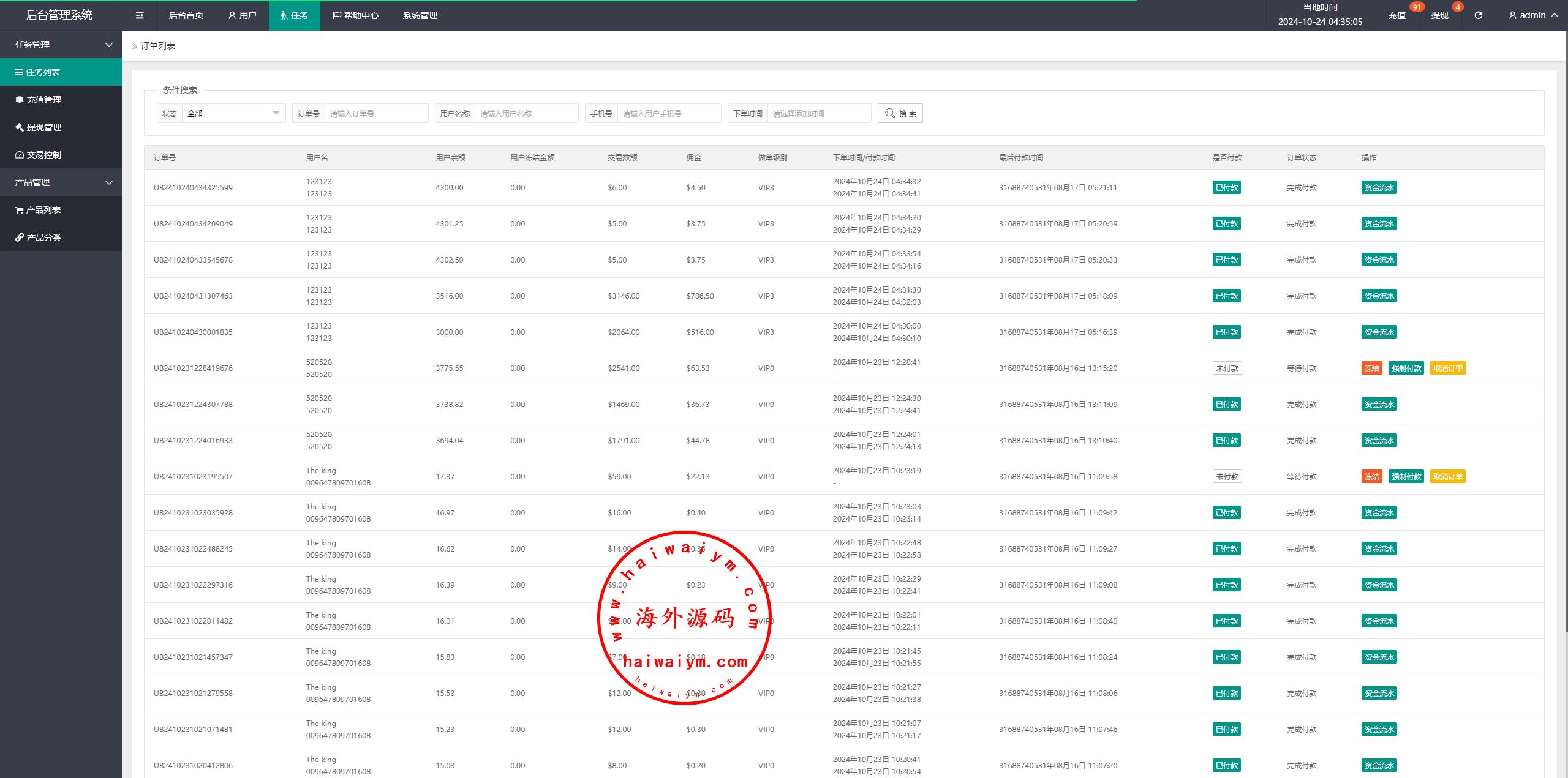Click the hamburger menu collapse icon

coord(140,15)
